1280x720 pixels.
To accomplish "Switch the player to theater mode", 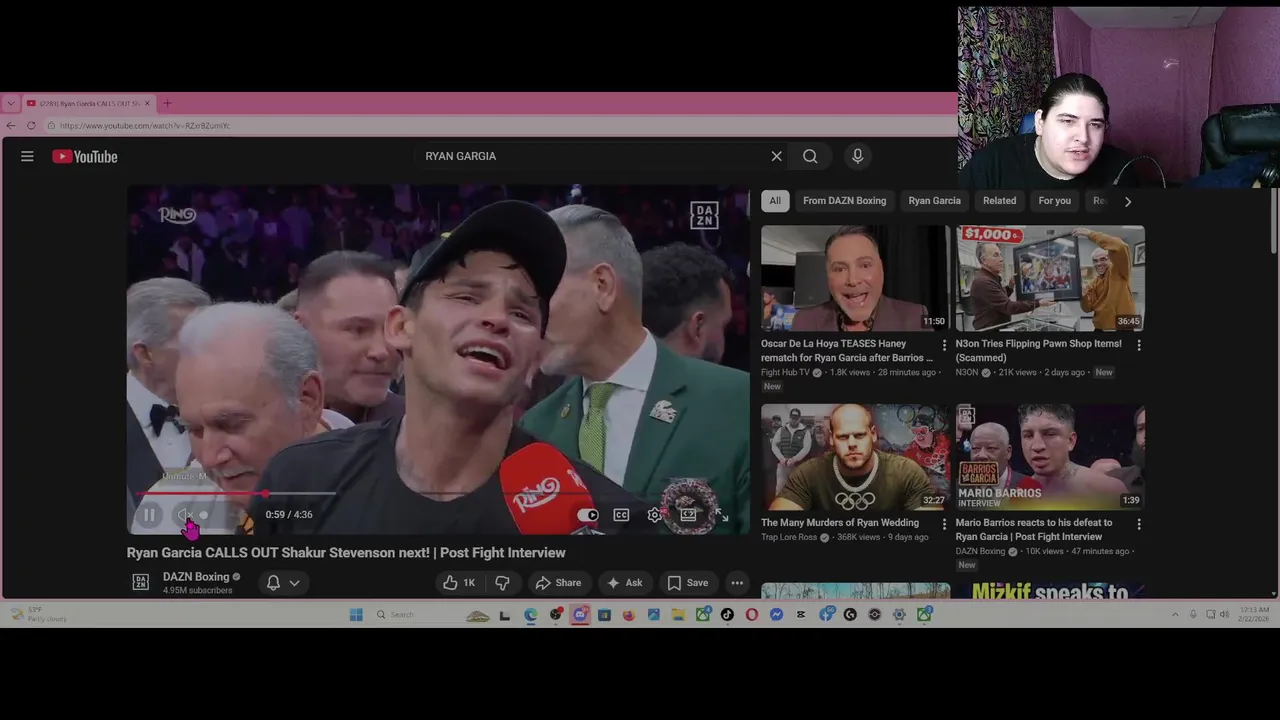I will tap(688, 515).
